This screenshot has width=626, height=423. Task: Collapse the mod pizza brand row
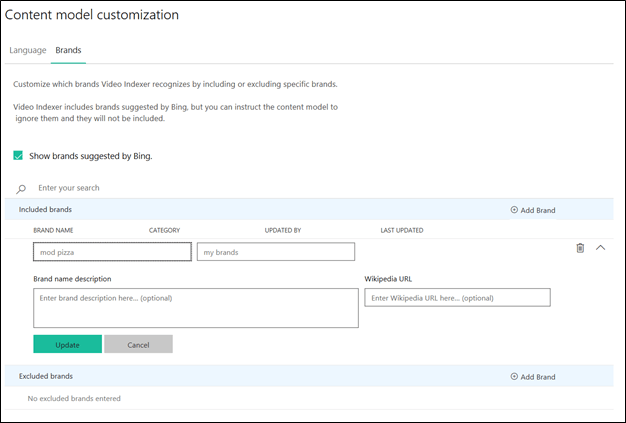pos(600,247)
